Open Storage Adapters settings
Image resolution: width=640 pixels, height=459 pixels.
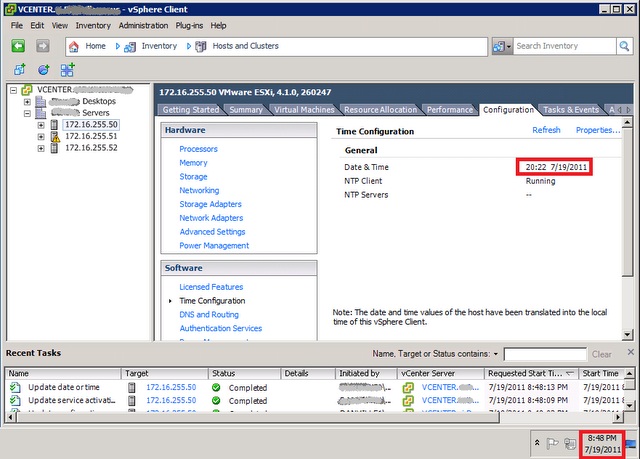coord(210,204)
